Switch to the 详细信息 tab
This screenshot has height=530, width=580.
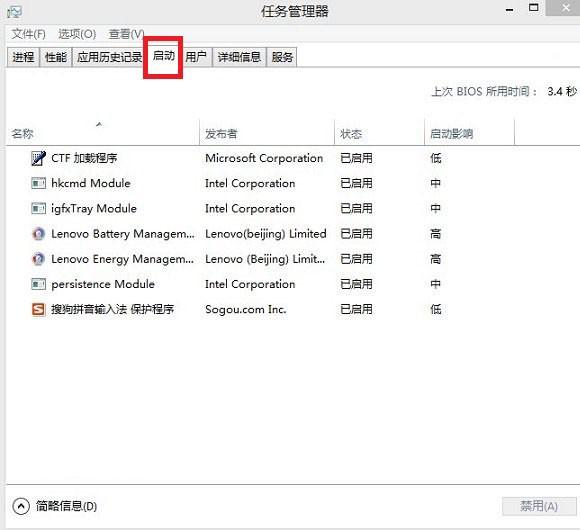[239, 57]
